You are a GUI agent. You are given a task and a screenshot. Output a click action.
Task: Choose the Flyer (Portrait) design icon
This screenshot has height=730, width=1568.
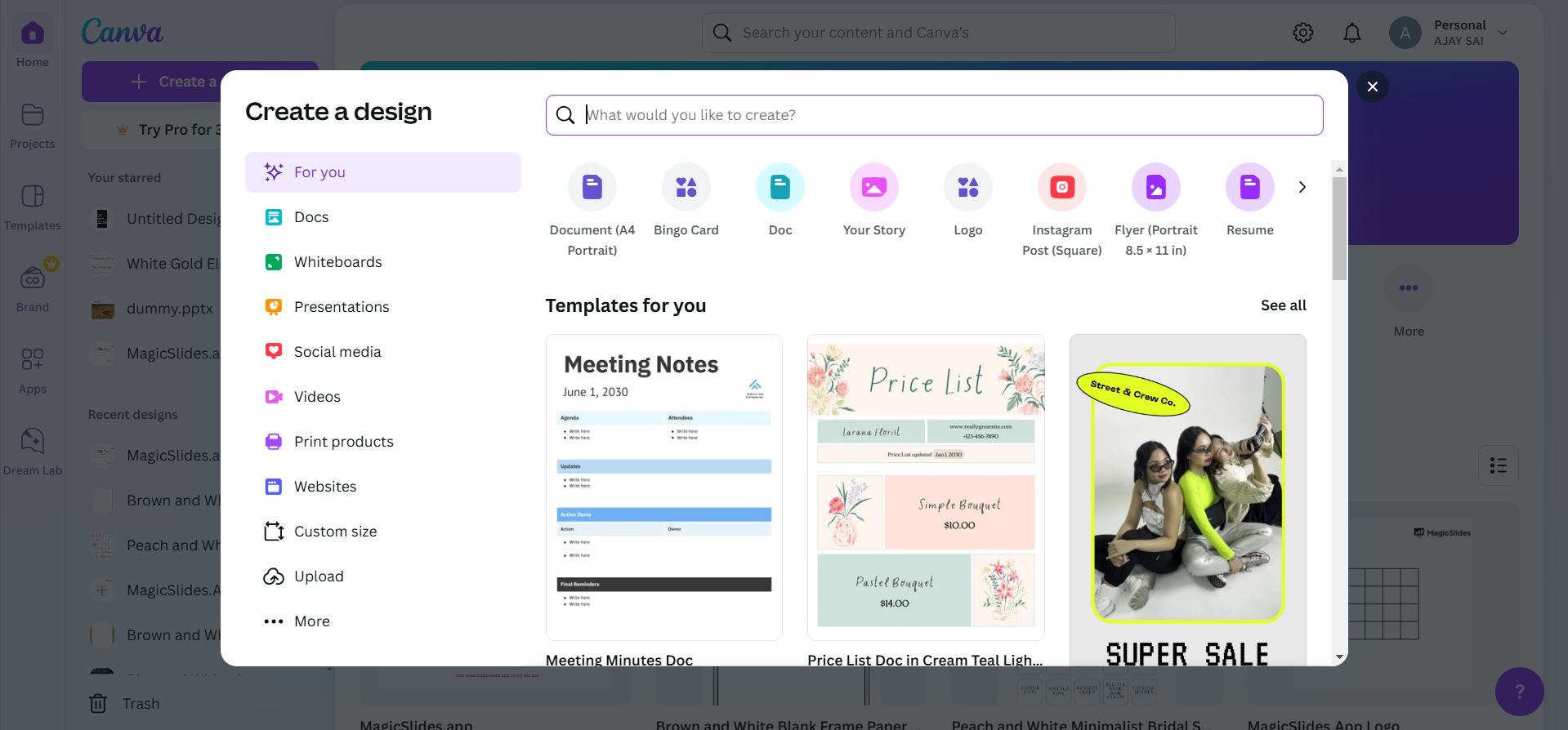tap(1156, 187)
